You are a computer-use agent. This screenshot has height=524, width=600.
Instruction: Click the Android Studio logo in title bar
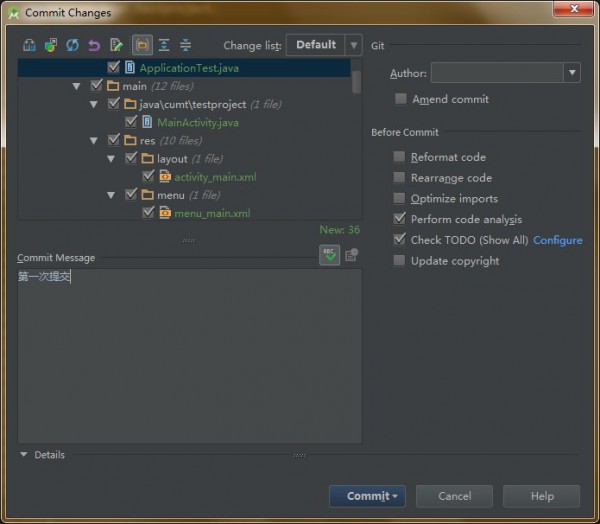tap(14, 13)
